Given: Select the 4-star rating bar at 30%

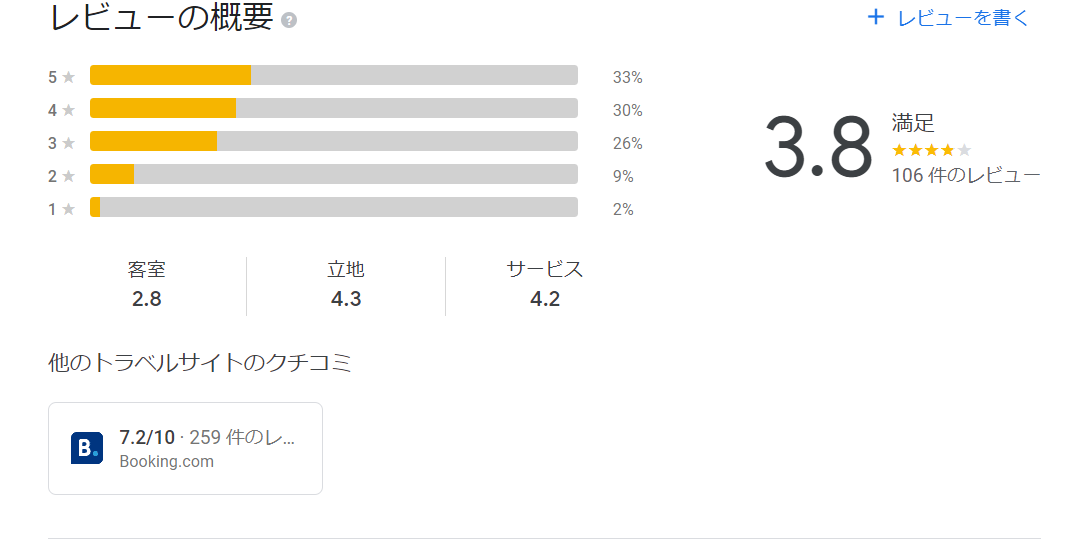Looking at the screenshot, I should click(334, 108).
